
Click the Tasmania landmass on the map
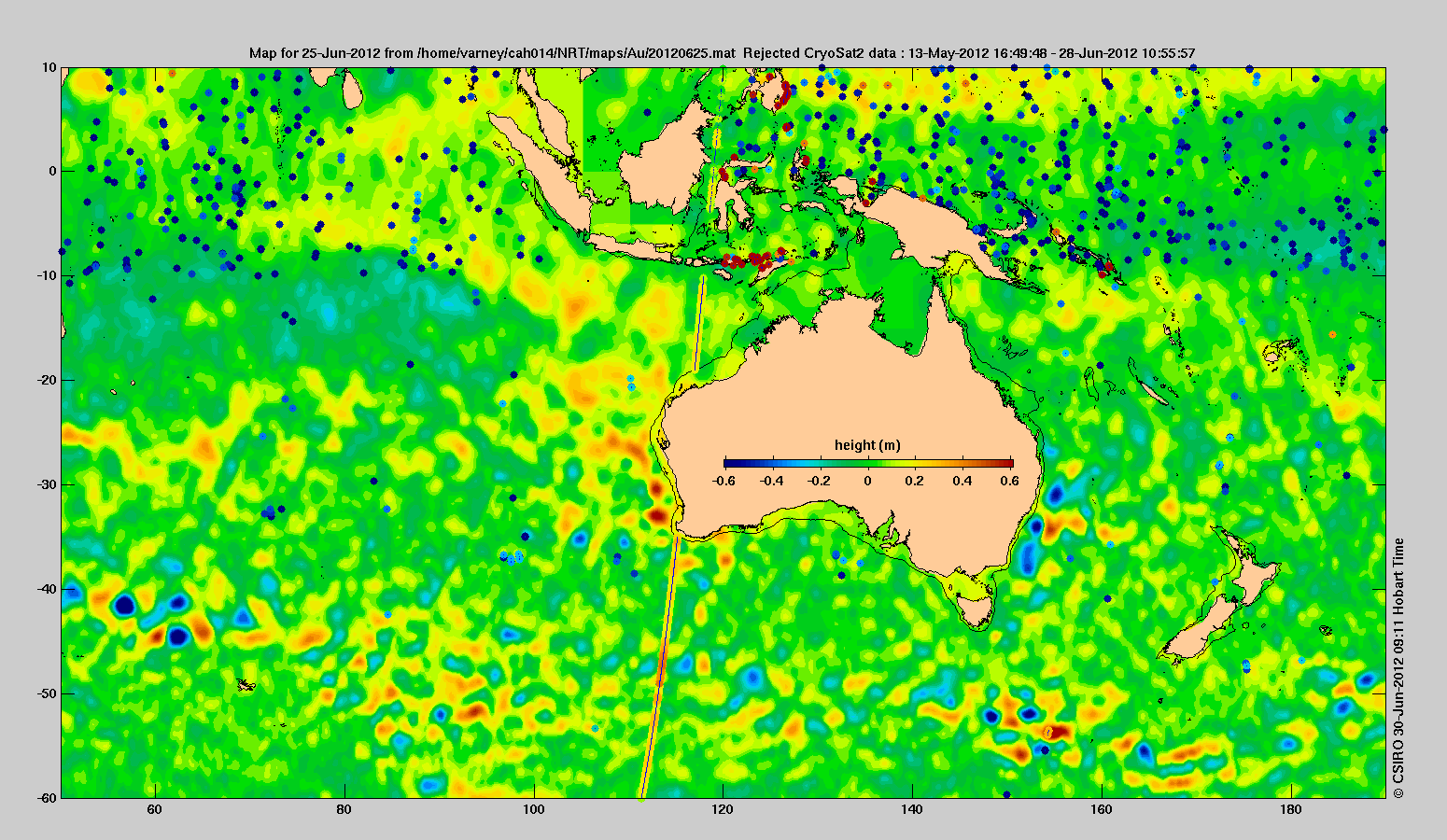976,612
